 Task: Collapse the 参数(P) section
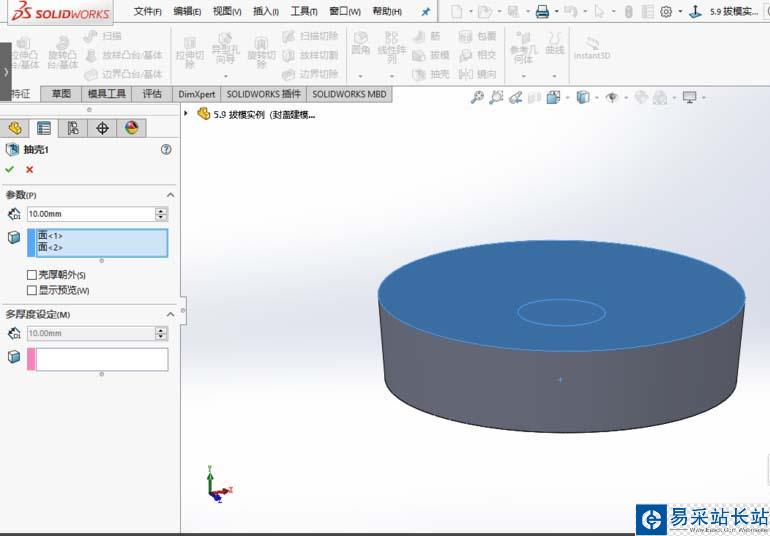coord(170,195)
